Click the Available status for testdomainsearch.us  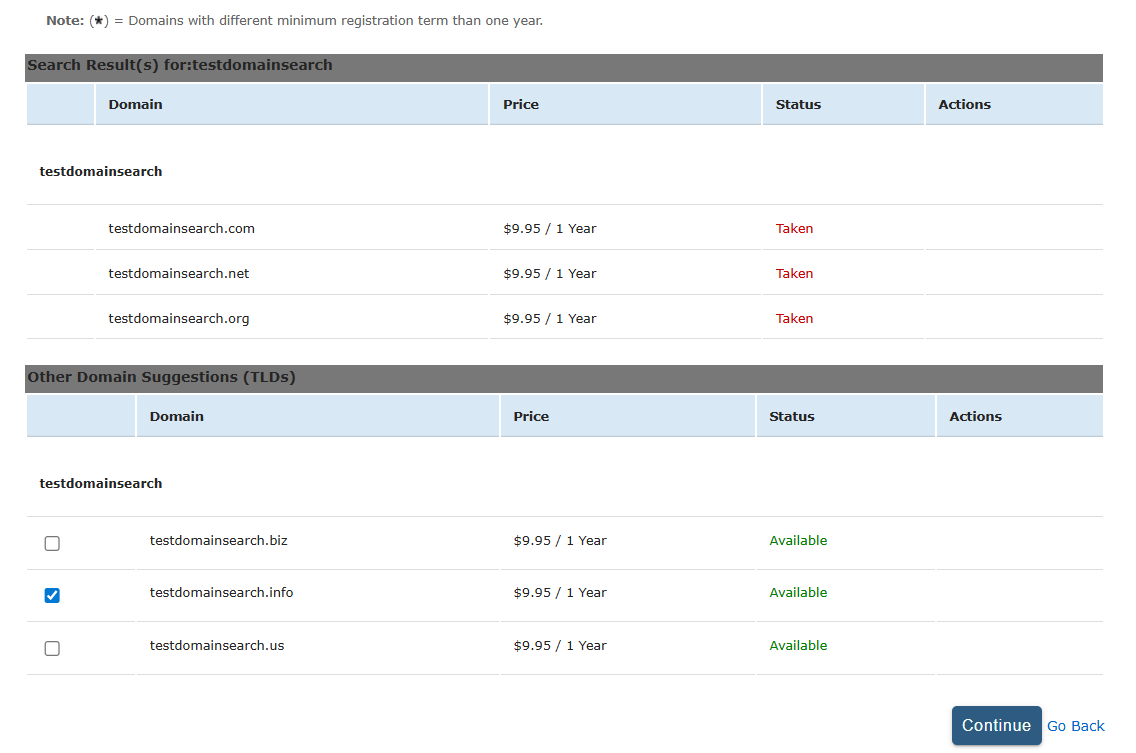(798, 645)
